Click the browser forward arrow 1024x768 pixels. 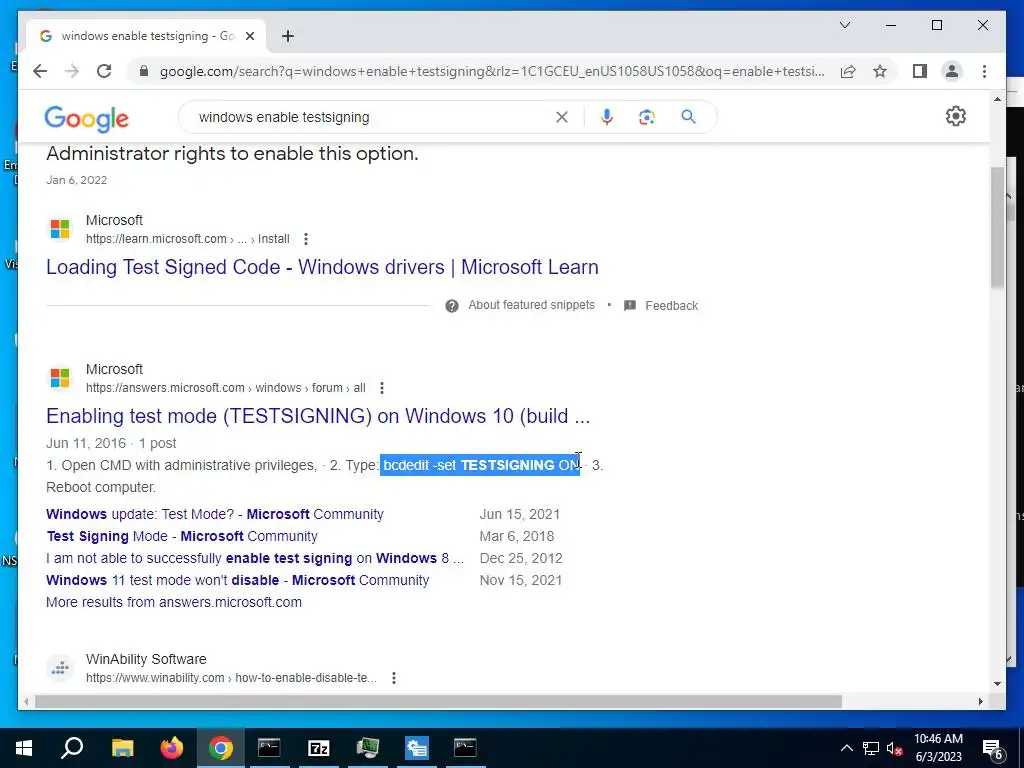pyautogui.click(x=72, y=71)
